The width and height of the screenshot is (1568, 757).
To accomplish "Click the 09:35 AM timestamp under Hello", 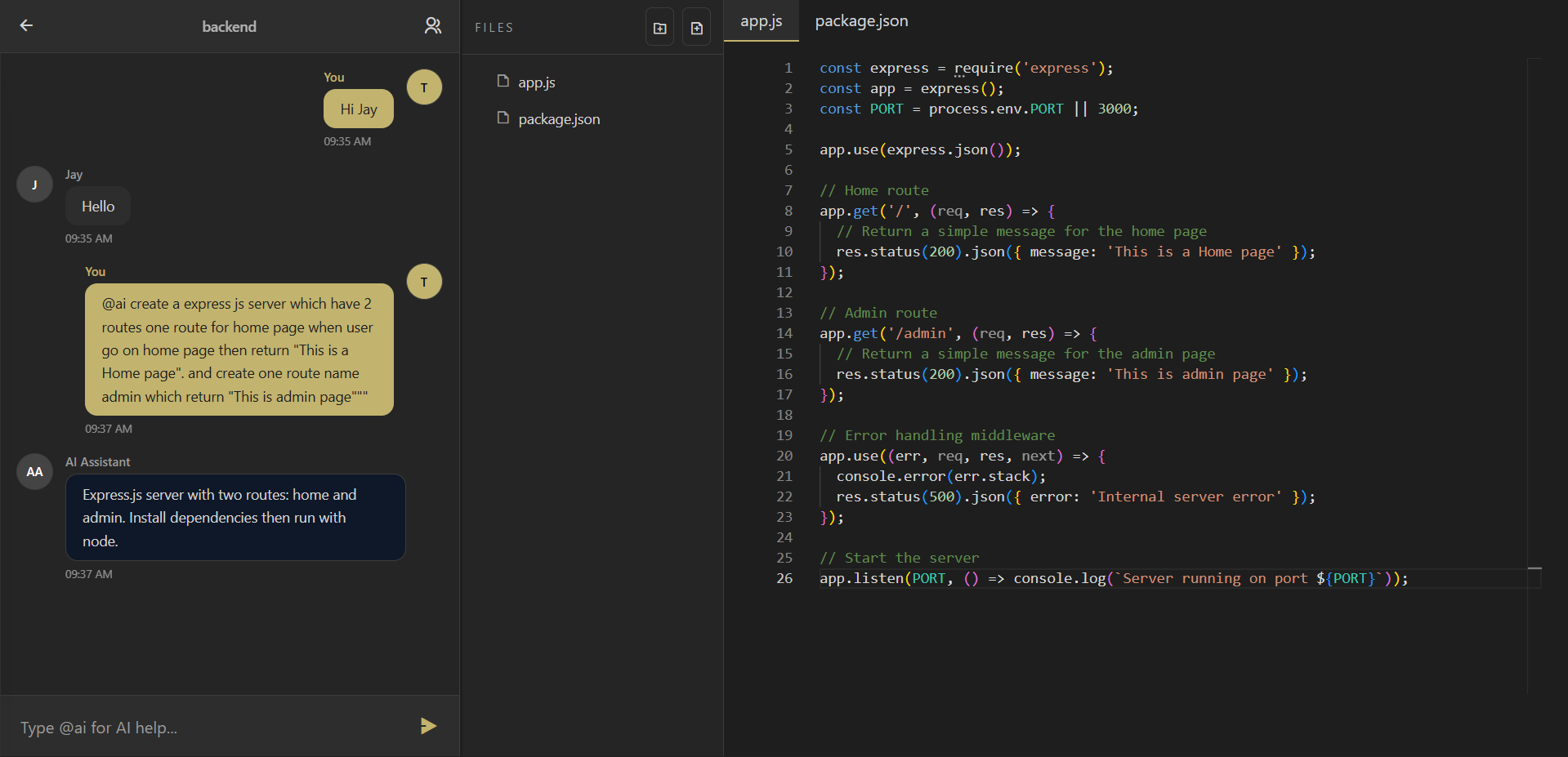I will click(x=89, y=238).
